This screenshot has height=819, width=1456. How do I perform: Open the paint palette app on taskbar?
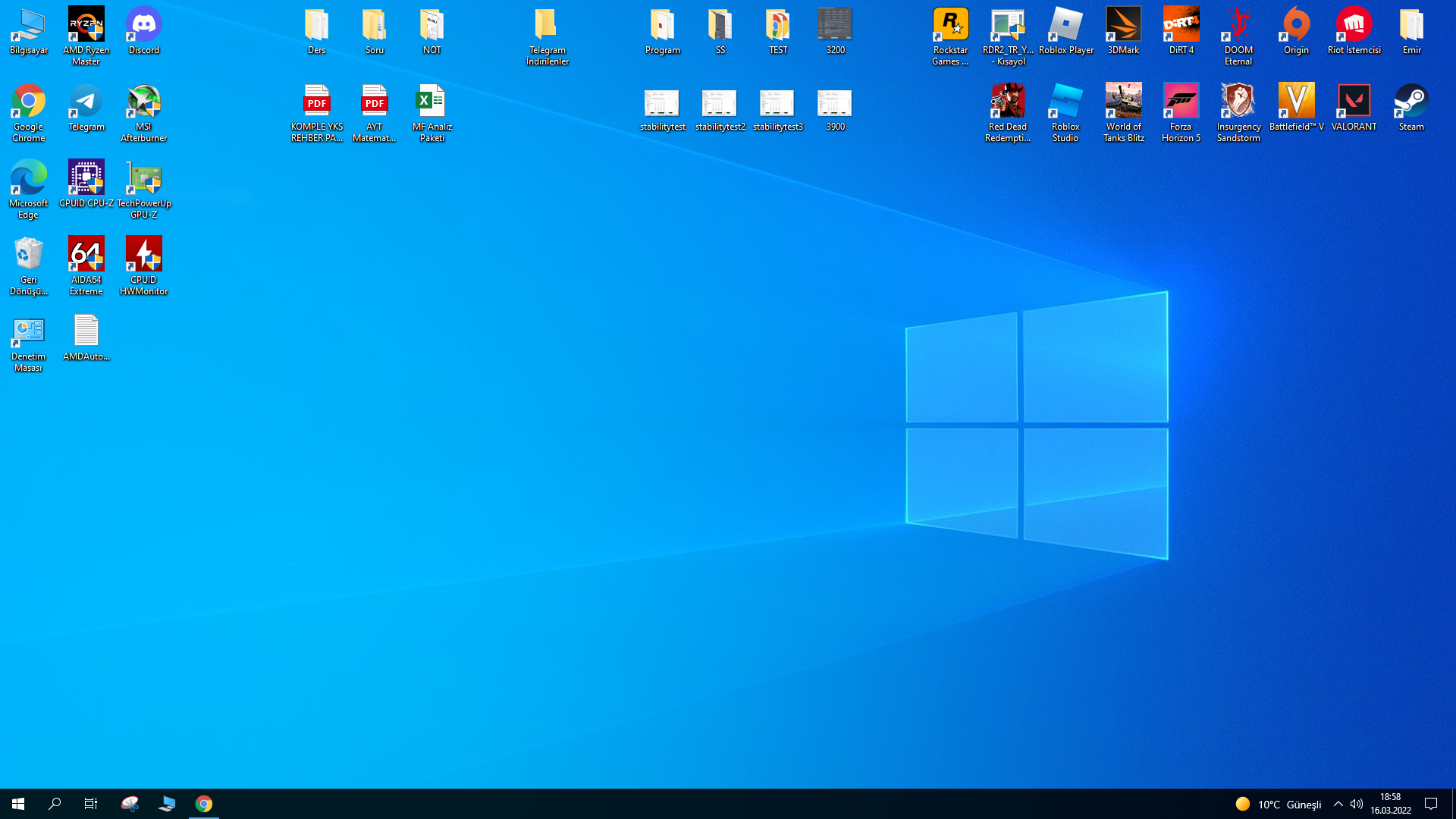(x=130, y=804)
